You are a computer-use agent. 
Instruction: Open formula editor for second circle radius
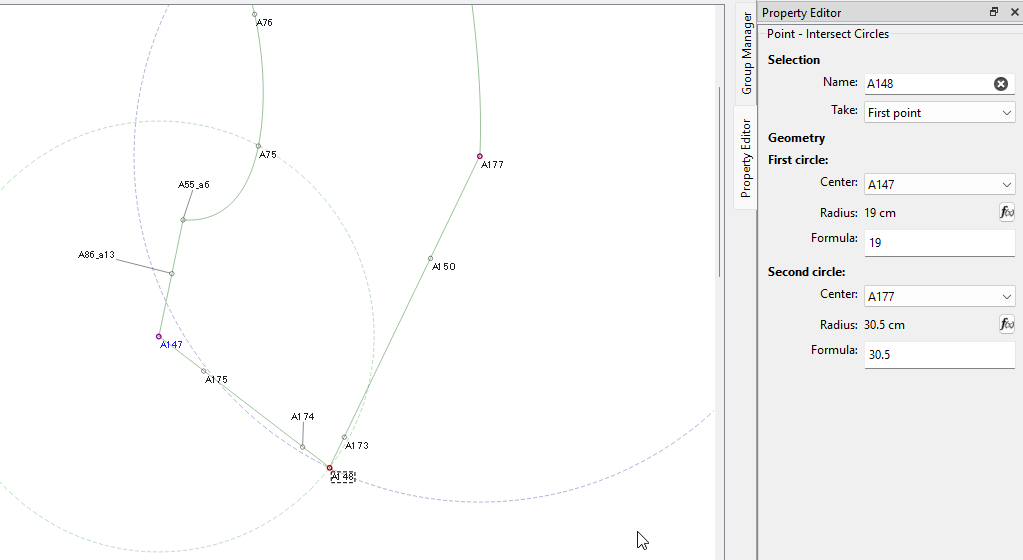click(1007, 324)
